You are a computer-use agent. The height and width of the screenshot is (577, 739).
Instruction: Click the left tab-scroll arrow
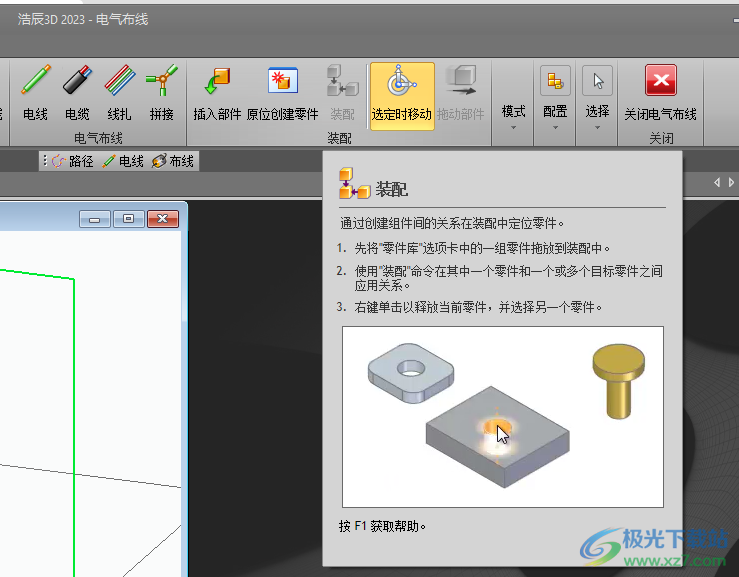tap(717, 182)
